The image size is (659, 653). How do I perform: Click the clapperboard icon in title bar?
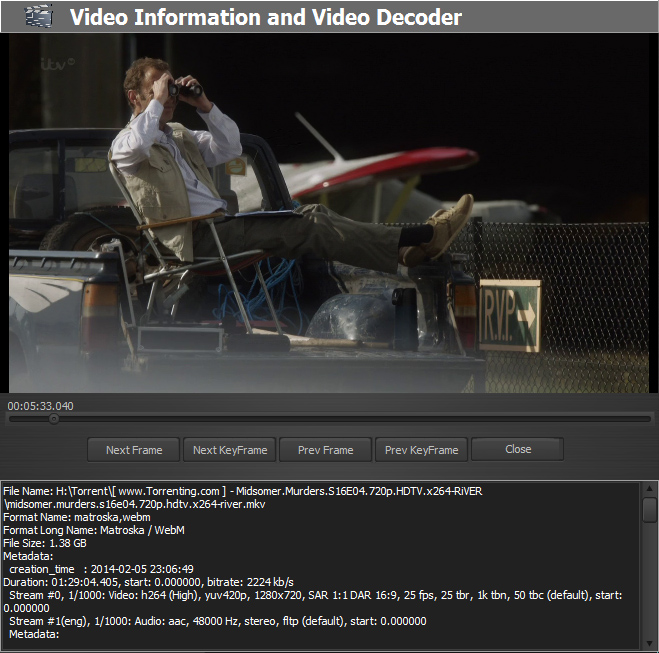pyautogui.click(x=39, y=17)
